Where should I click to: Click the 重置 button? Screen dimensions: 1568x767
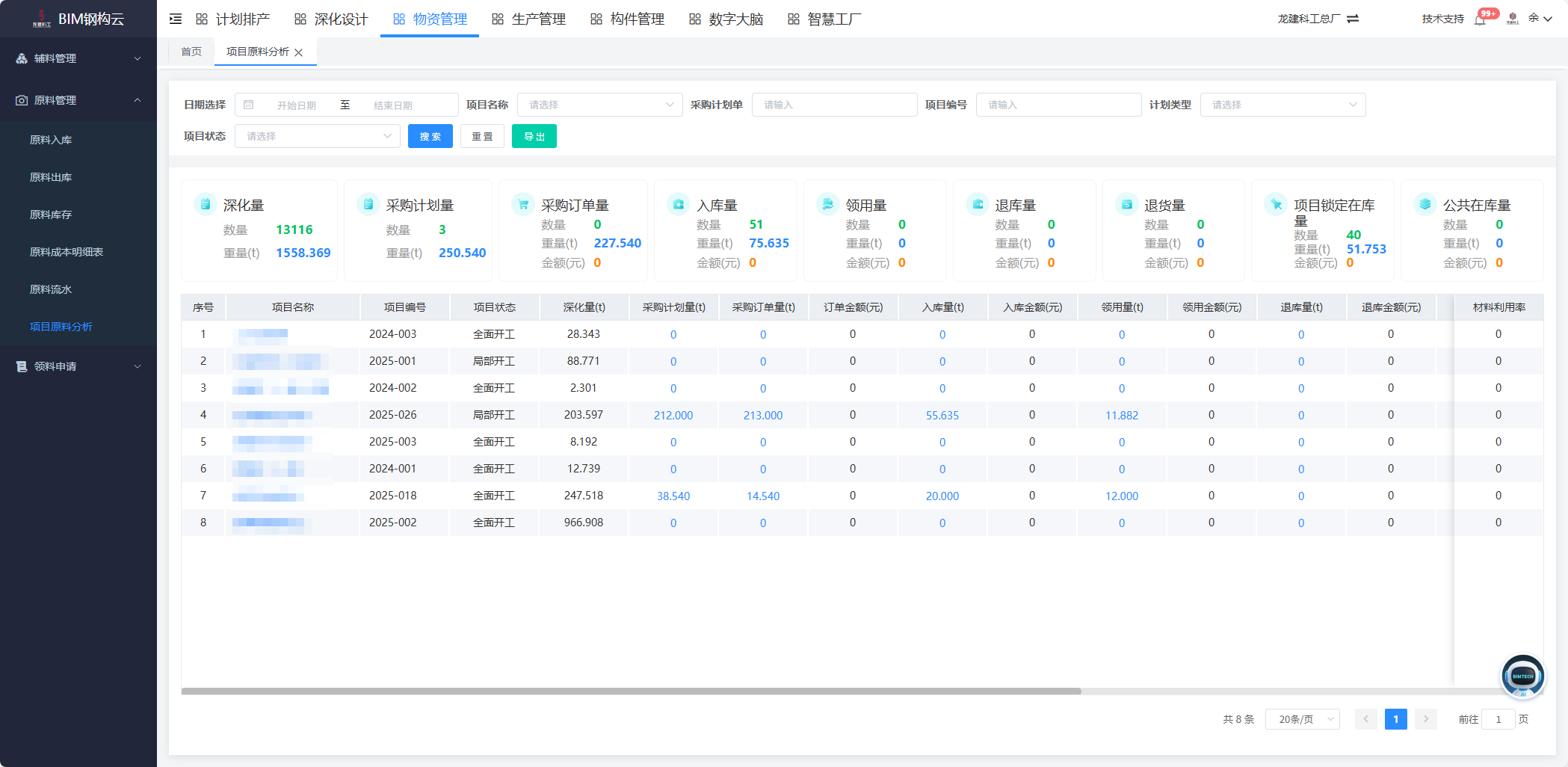coord(483,136)
